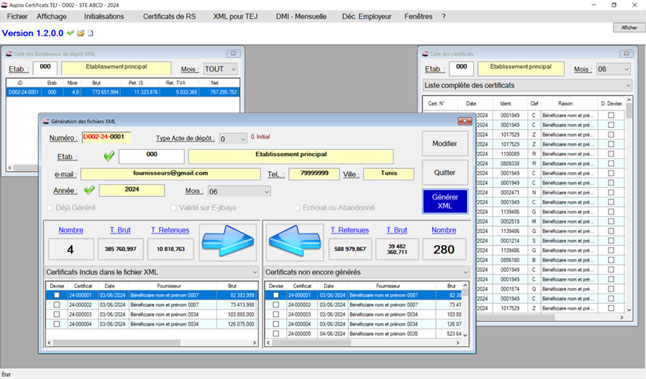646x379 pixels.
Task: Check Devise for non-generated certificate 24-000005
Action: [x=276, y=334]
